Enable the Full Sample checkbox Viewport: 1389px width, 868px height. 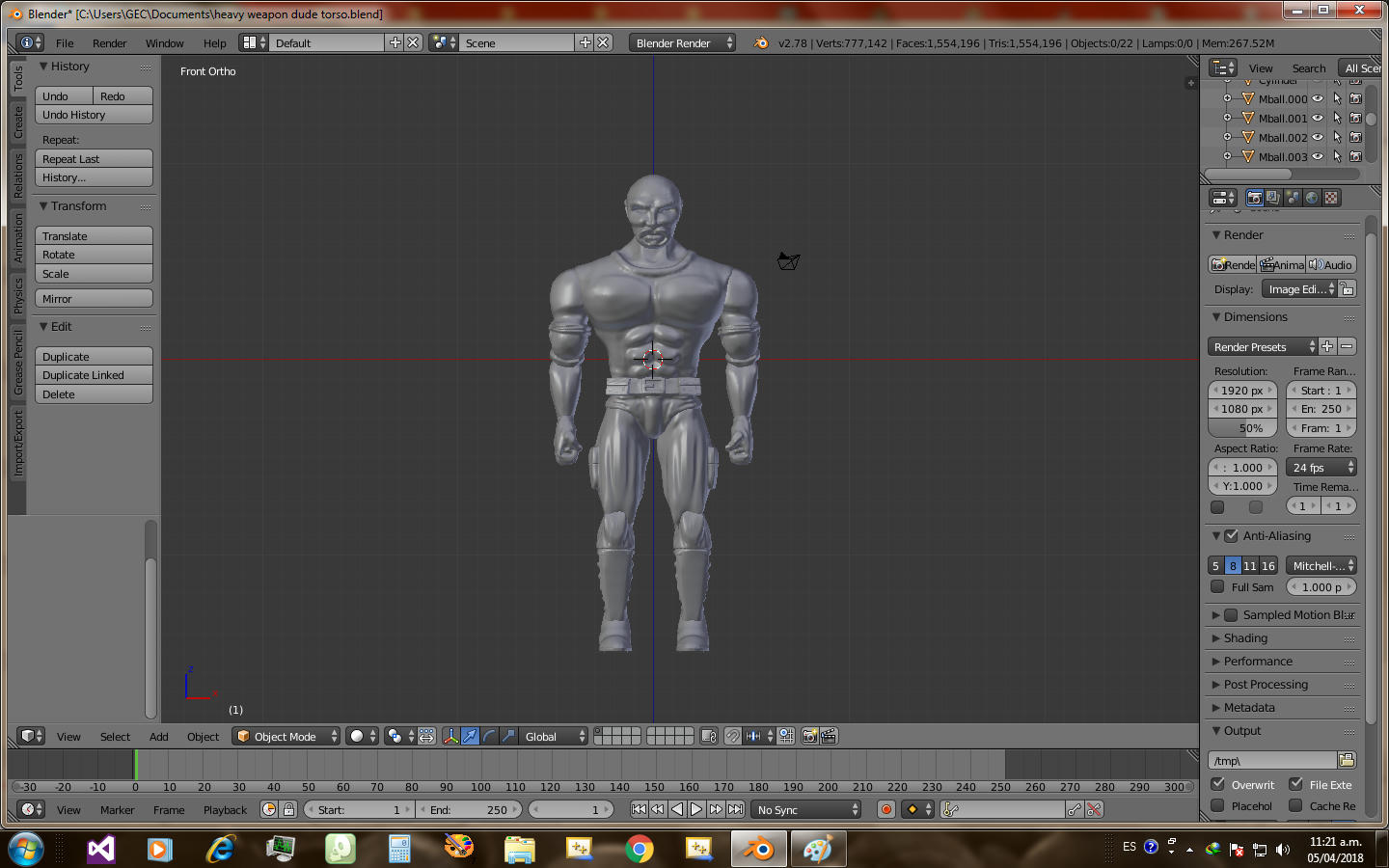tap(1217, 586)
